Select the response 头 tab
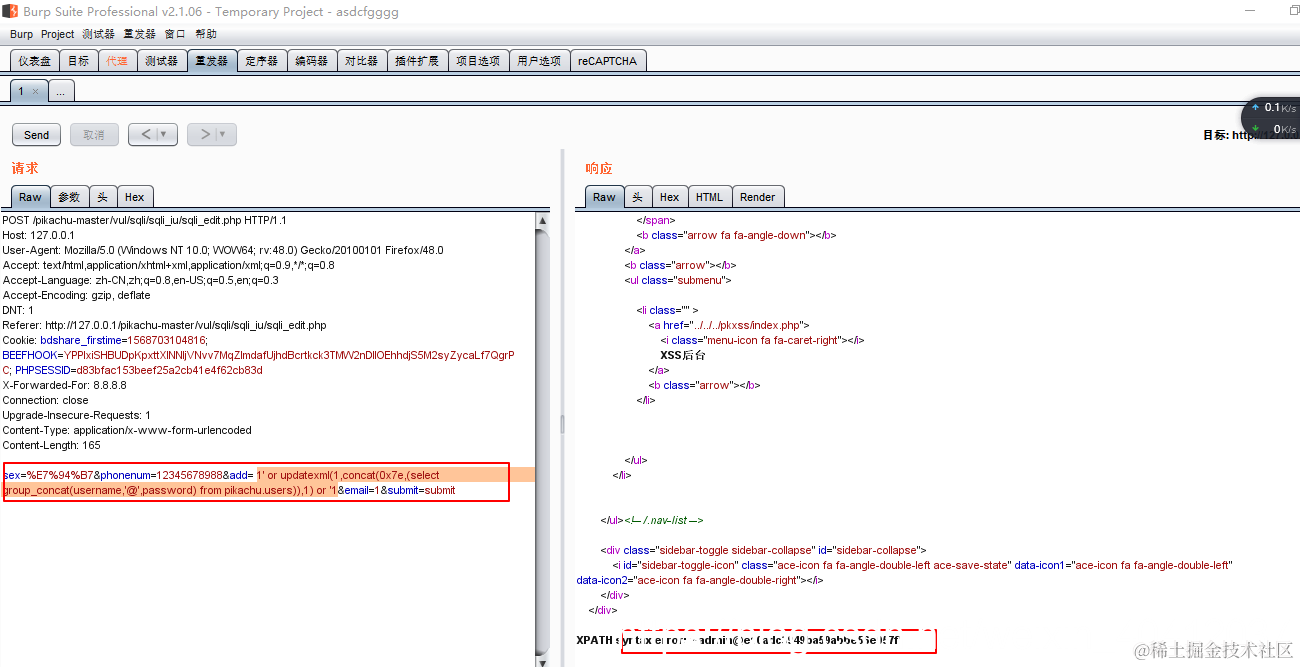 coord(638,197)
